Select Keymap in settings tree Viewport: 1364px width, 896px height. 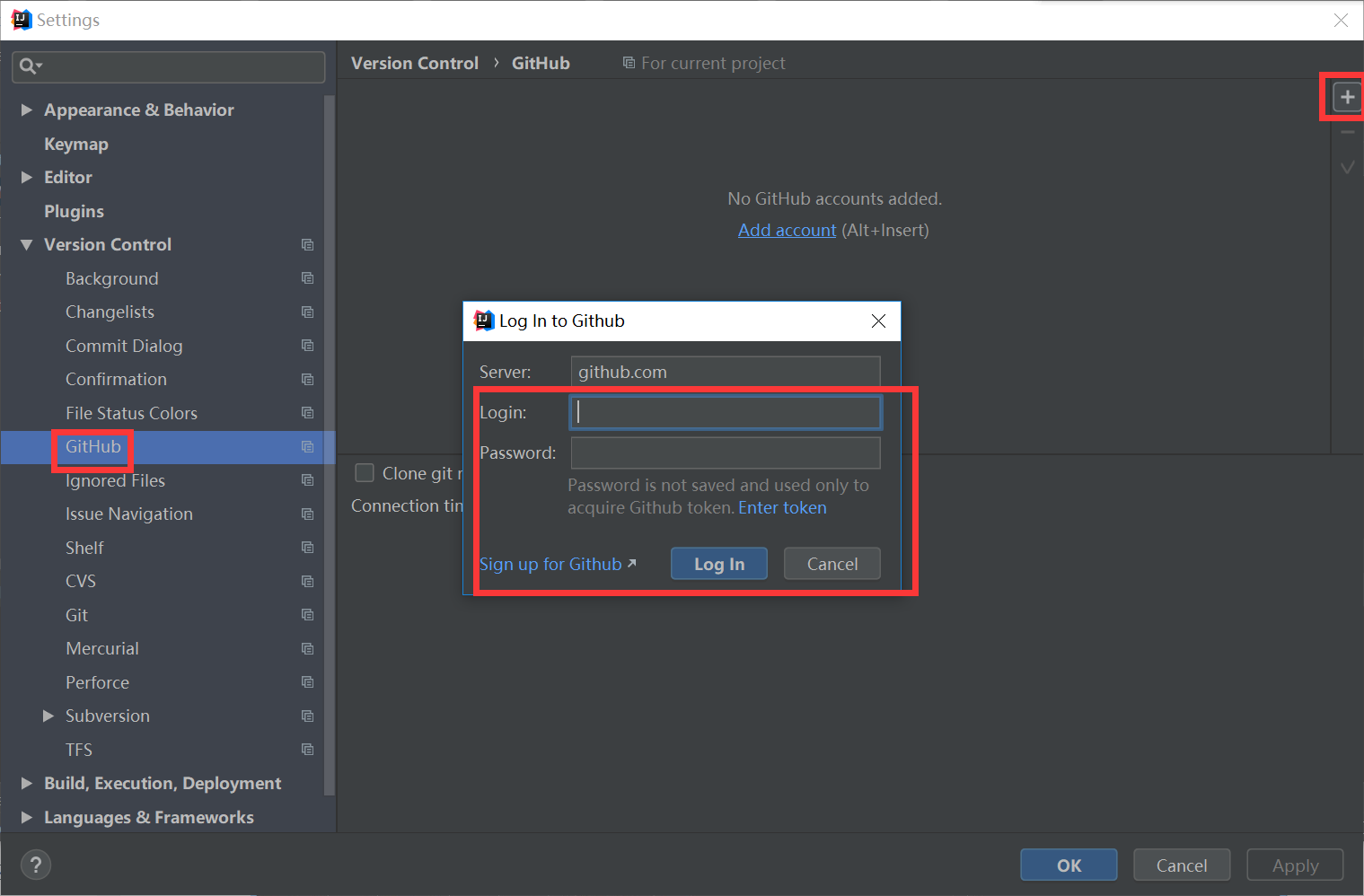(76, 144)
